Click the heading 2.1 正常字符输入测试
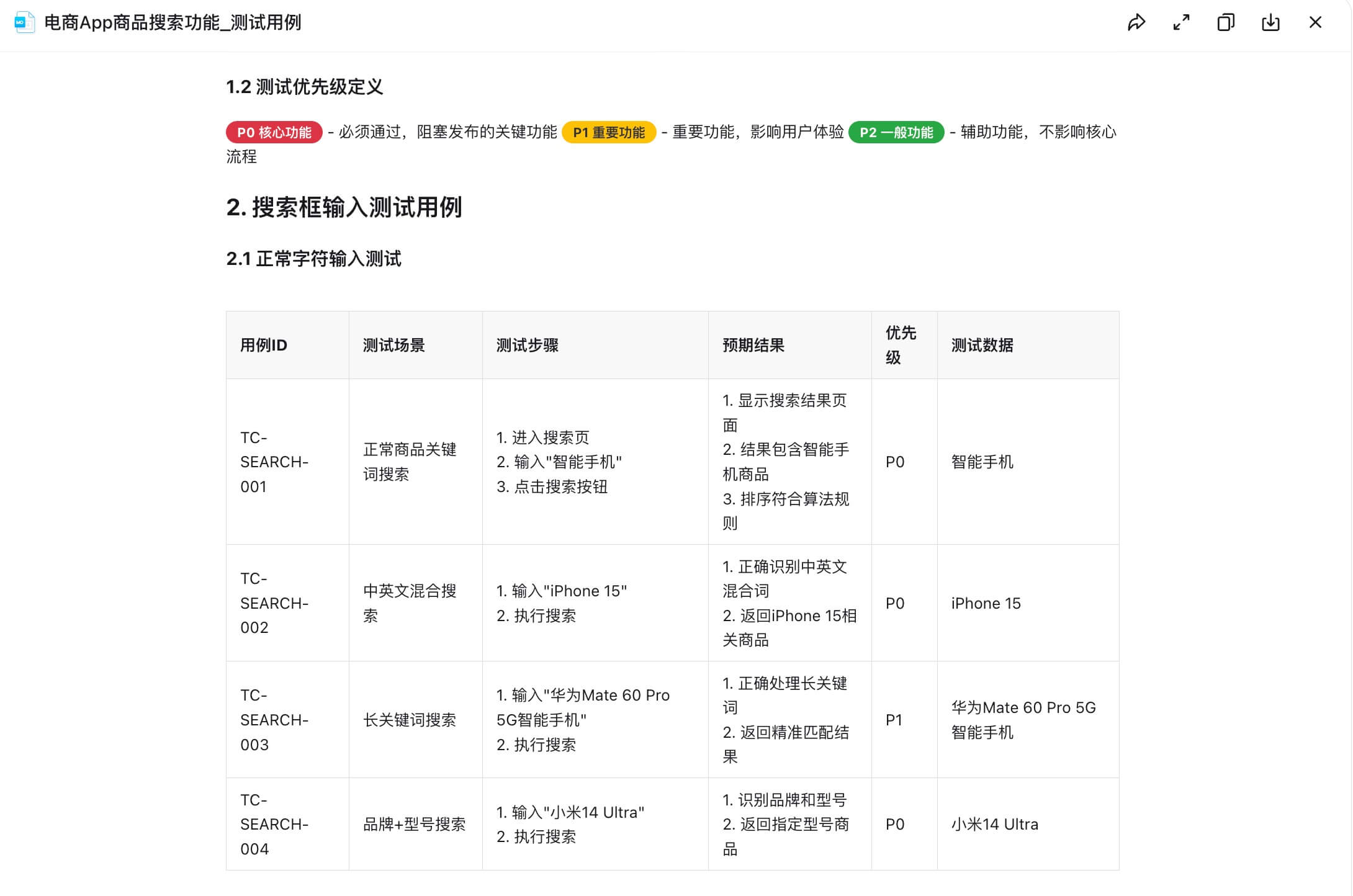Viewport: 1353px width, 896px height. (313, 259)
